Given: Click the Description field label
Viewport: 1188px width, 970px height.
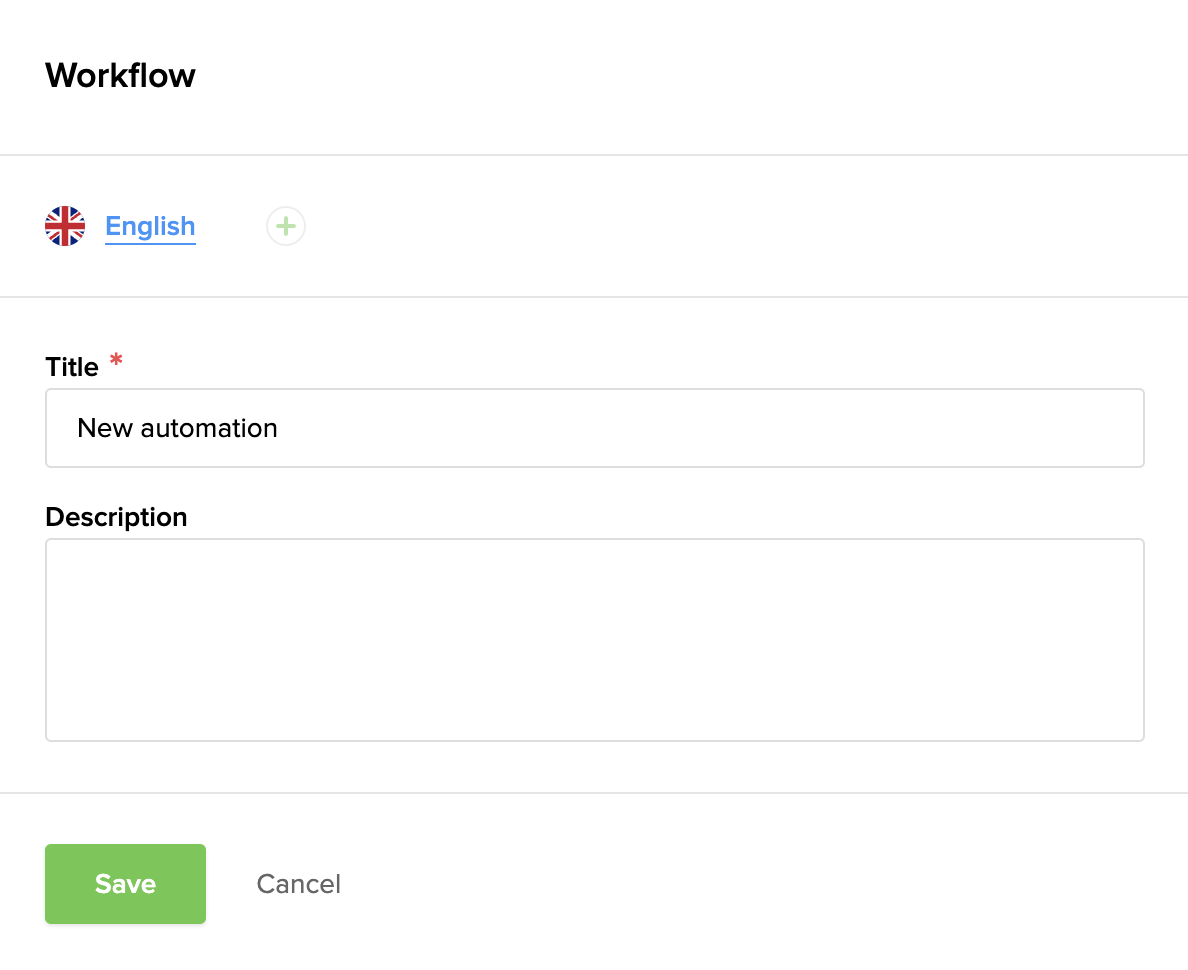Looking at the screenshot, I should click(x=116, y=517).
